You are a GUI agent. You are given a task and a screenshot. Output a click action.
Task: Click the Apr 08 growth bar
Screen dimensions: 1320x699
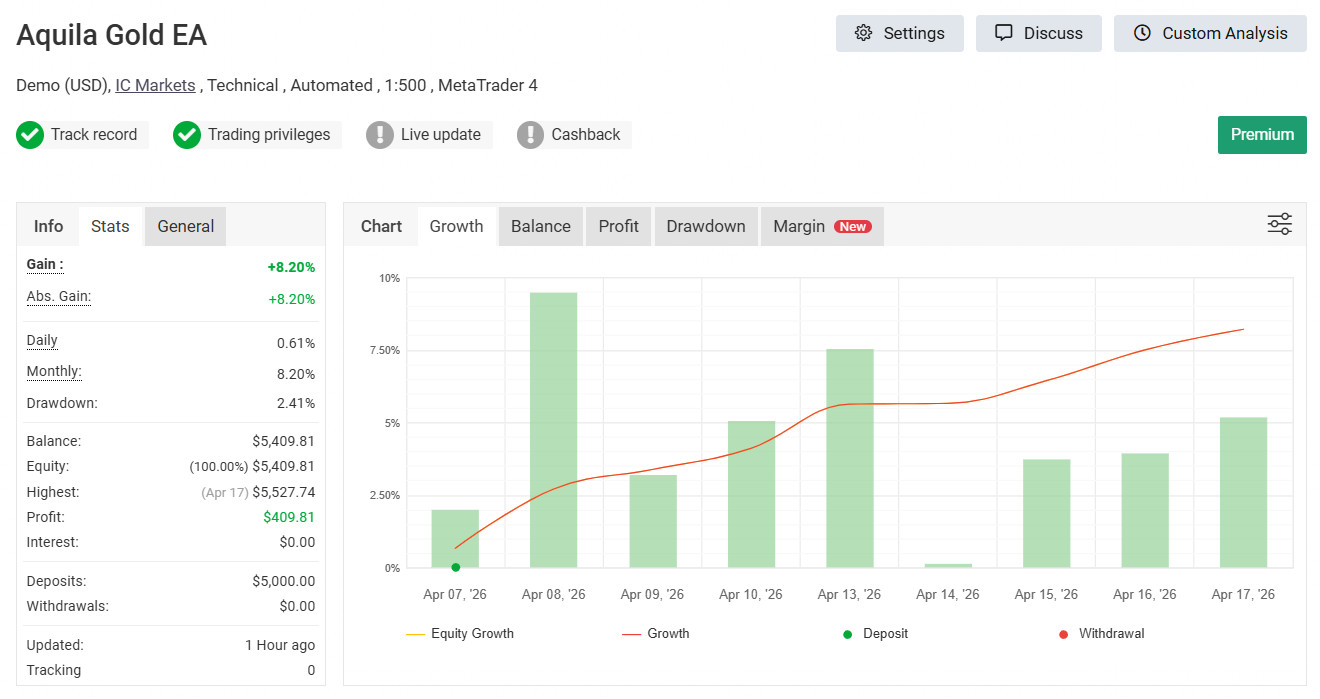click(x=554, y=430)
